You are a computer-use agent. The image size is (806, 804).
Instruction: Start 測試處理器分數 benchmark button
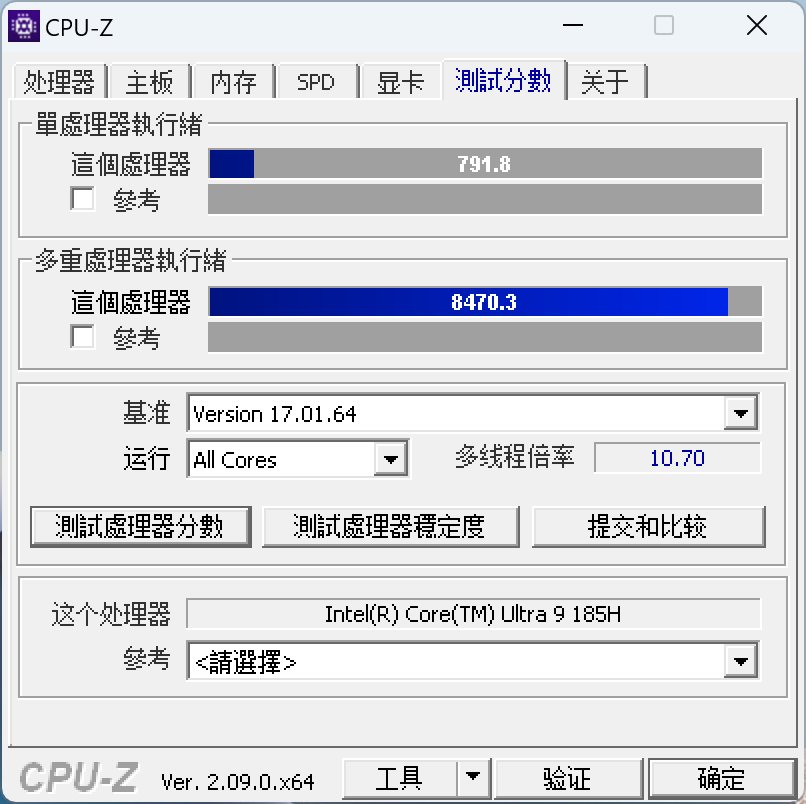140,526
